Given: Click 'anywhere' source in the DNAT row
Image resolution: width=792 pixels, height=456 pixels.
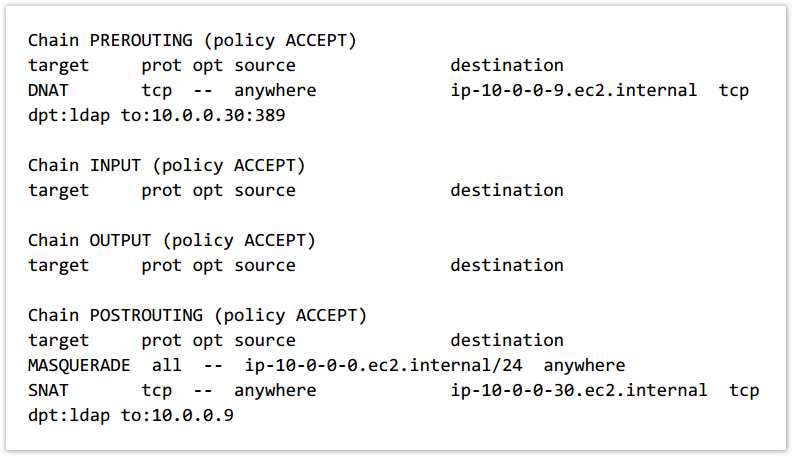Looking at the screenshot, I should coord(275,90).
